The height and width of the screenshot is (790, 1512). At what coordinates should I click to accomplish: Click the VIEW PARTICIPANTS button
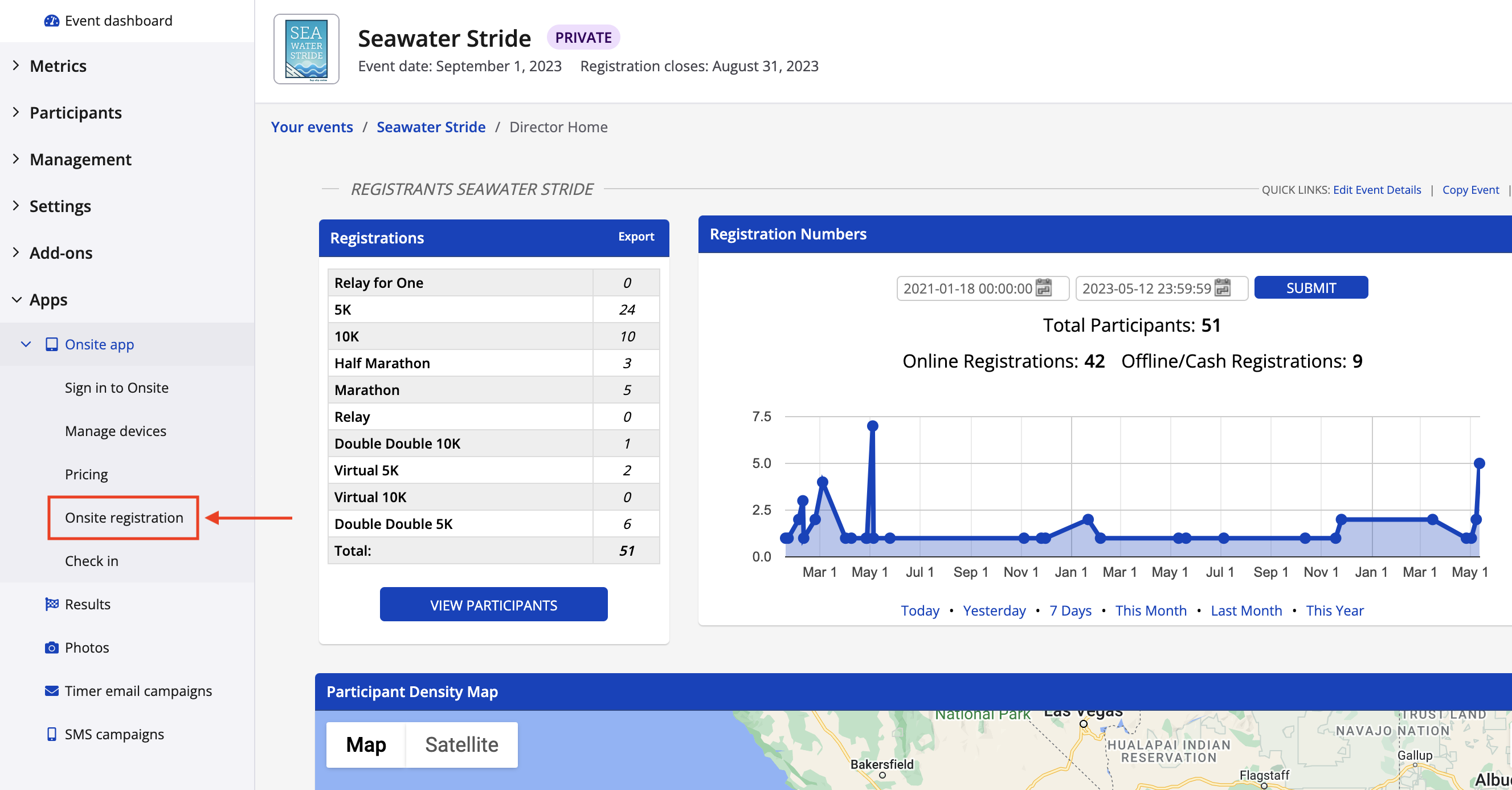pos(493,604)
